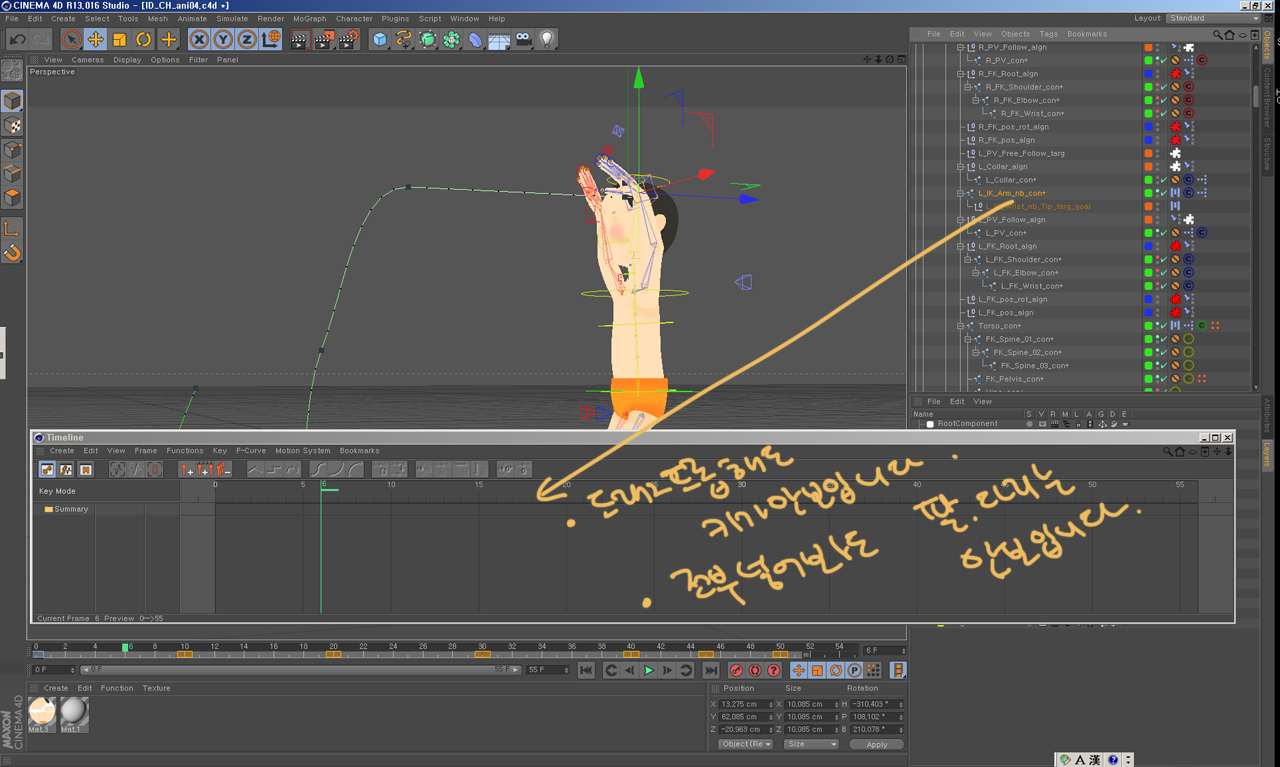Collapse the R_FK_Shoulder_con+ node

tap(968, 87)
